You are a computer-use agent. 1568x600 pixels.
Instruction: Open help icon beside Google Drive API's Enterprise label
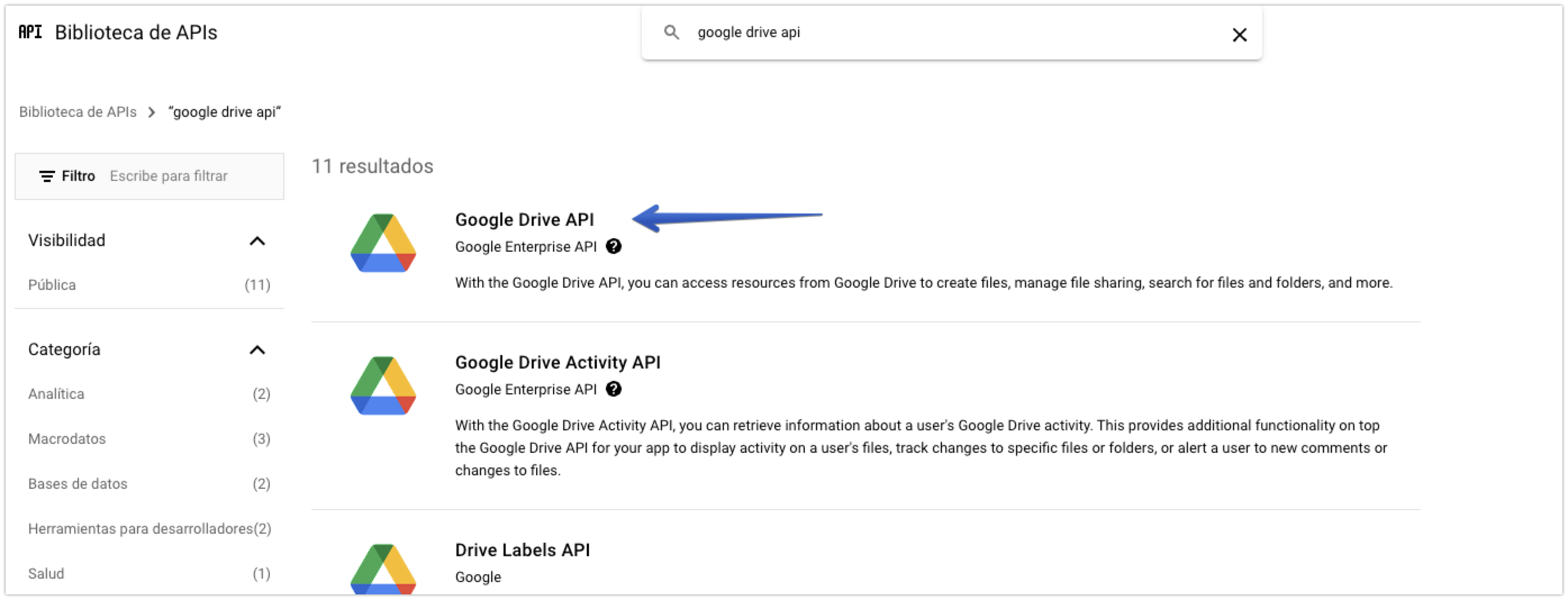coord(614,247)
